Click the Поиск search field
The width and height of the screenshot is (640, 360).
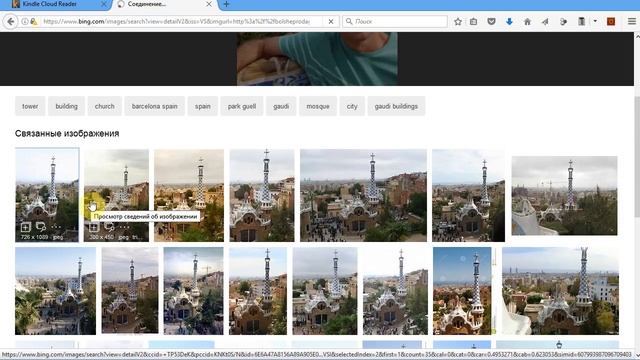[x=395, y=22]
